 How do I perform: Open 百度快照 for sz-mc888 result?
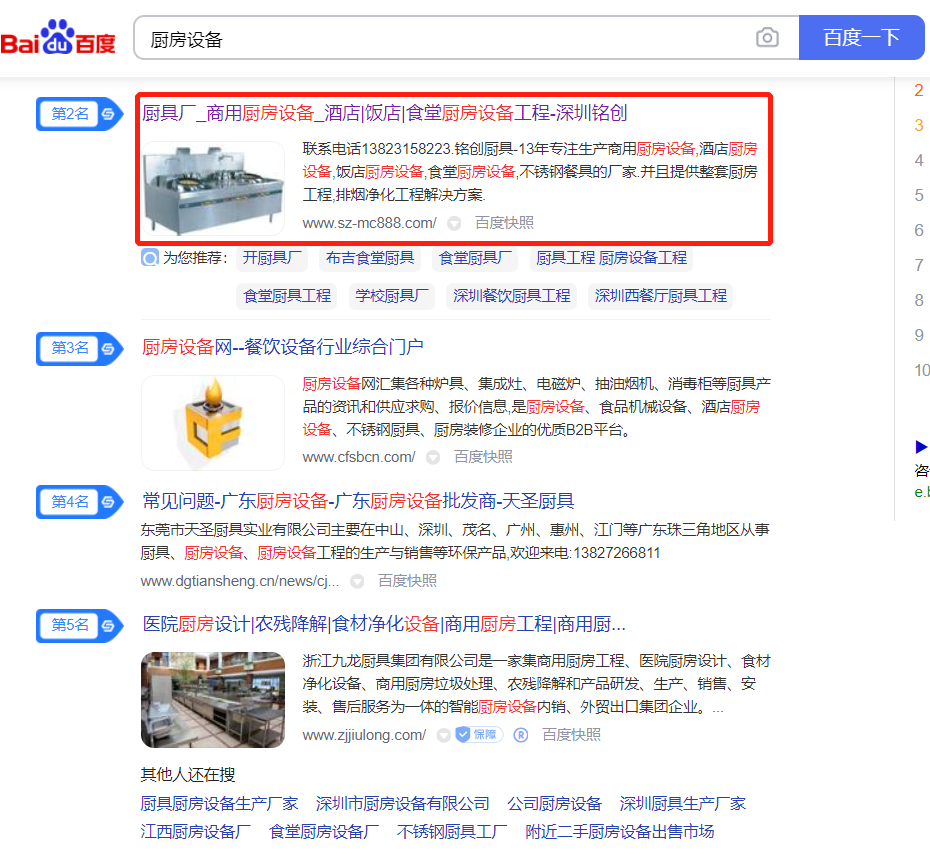pos(504,223)
